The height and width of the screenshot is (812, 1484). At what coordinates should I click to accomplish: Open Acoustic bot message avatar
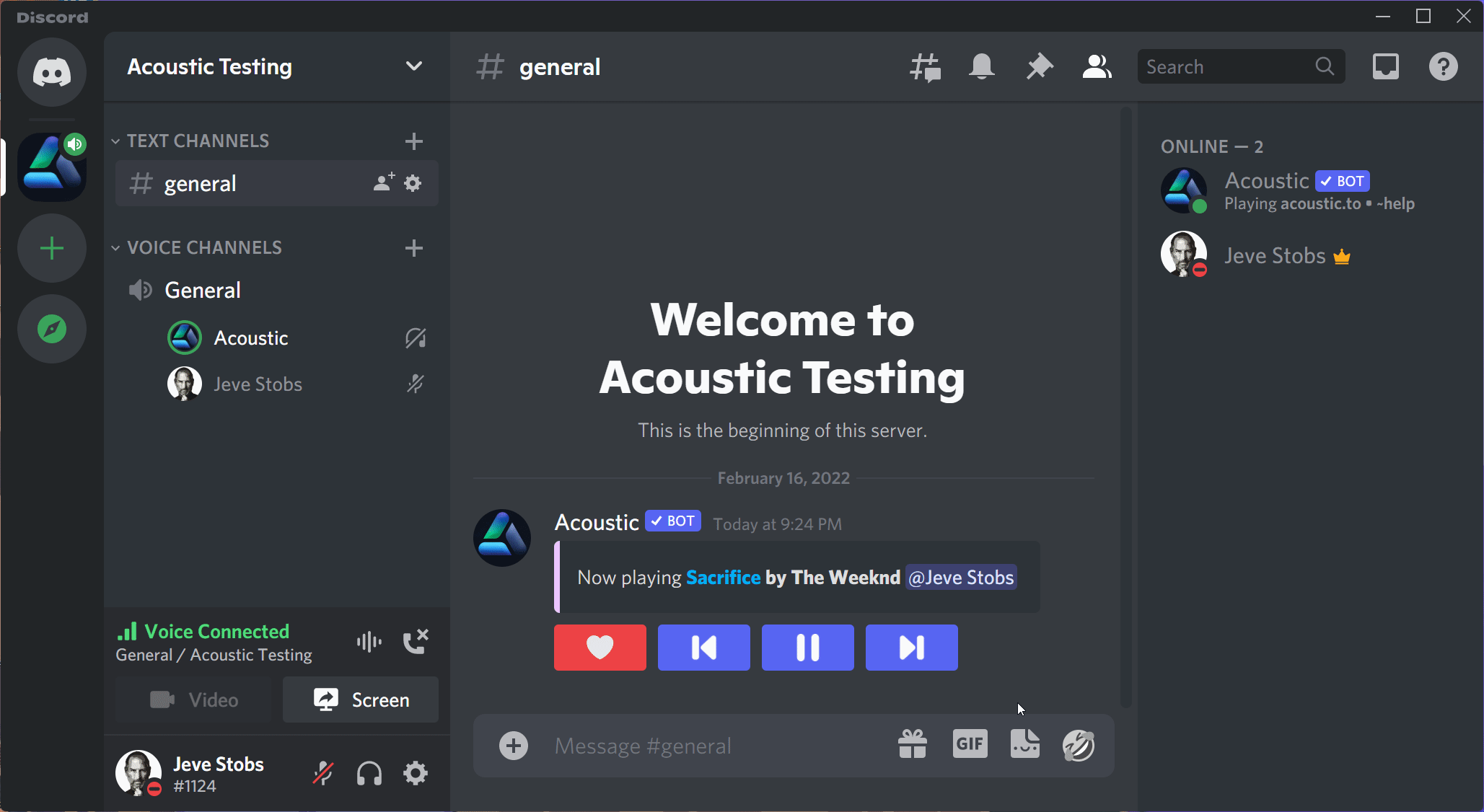502,538
